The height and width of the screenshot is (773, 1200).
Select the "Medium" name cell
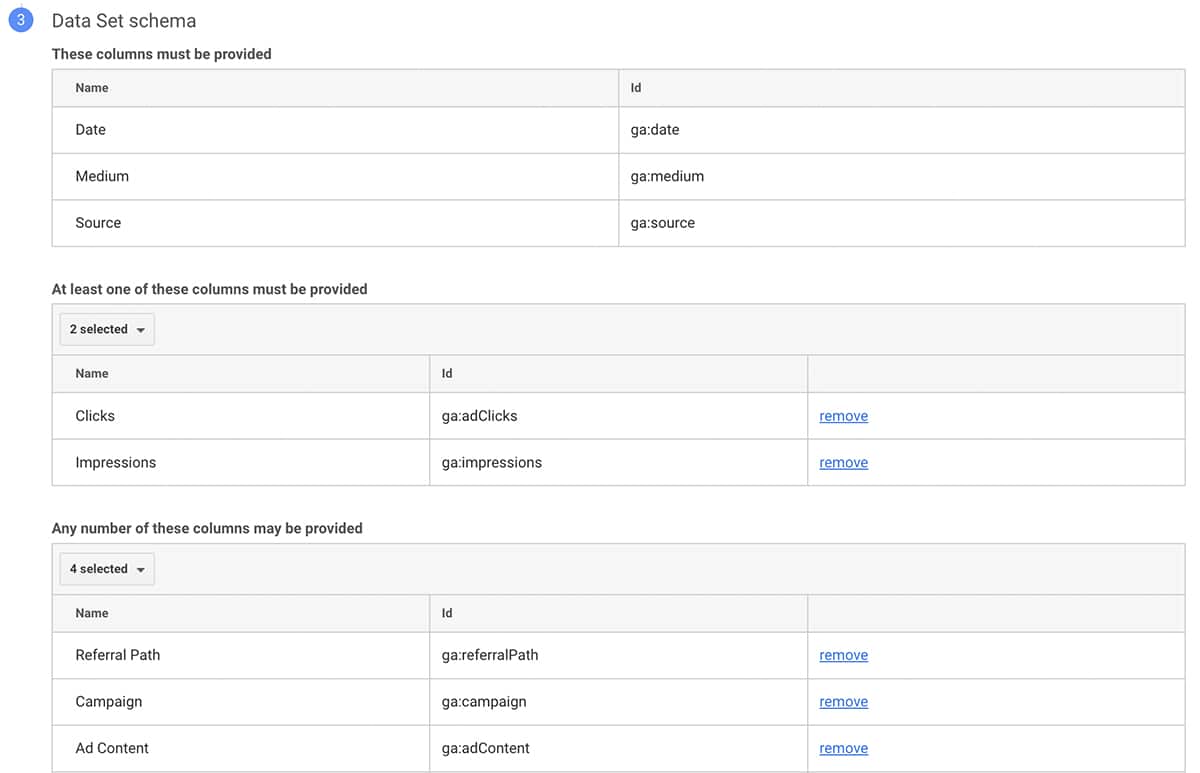coord(335,176)
